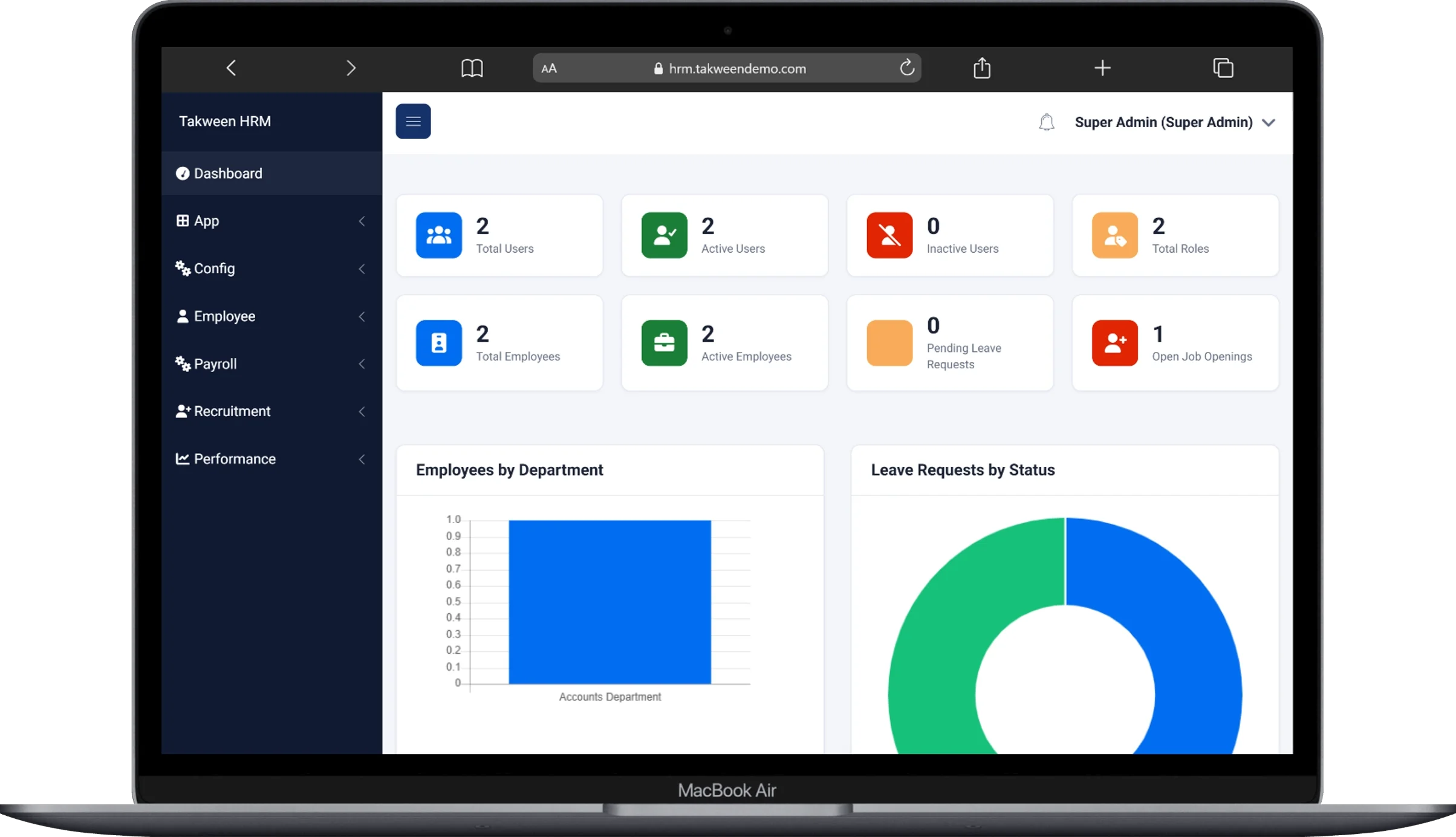Click the Active Users label
Viewport: 1456px width, 837px height.
[733, 249]
